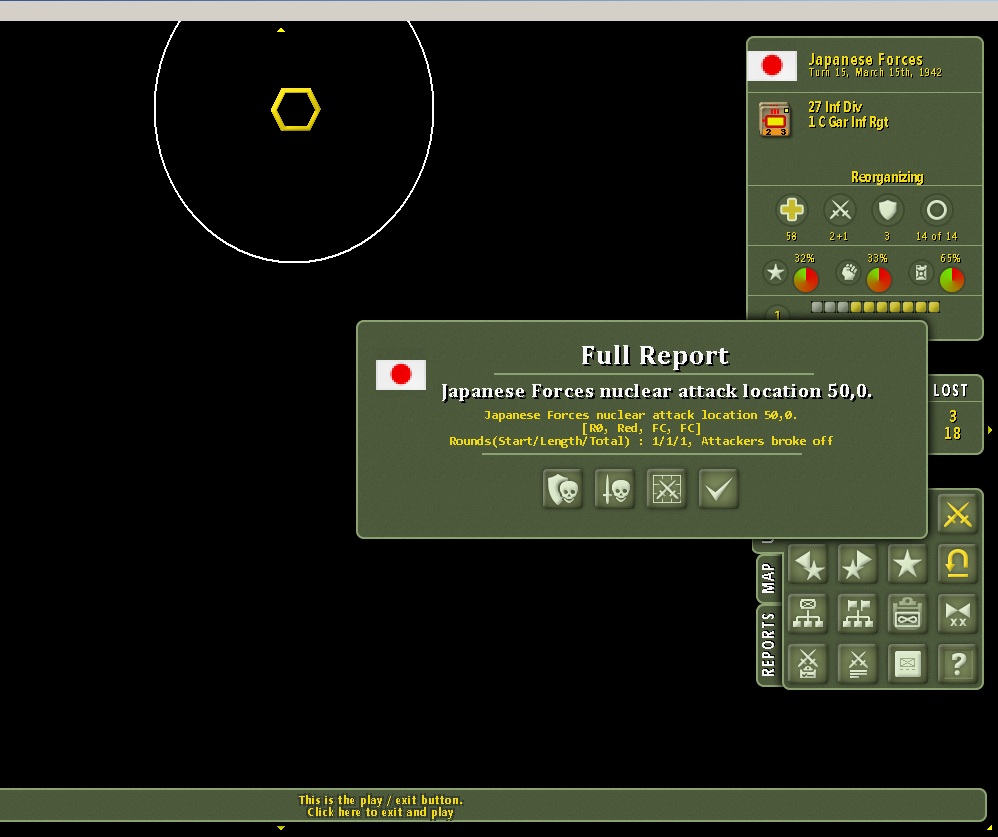This screenshot has height=837, width=998.
Task: Click the shield defense strength icon above 3
Action: [x=887, y=210]
